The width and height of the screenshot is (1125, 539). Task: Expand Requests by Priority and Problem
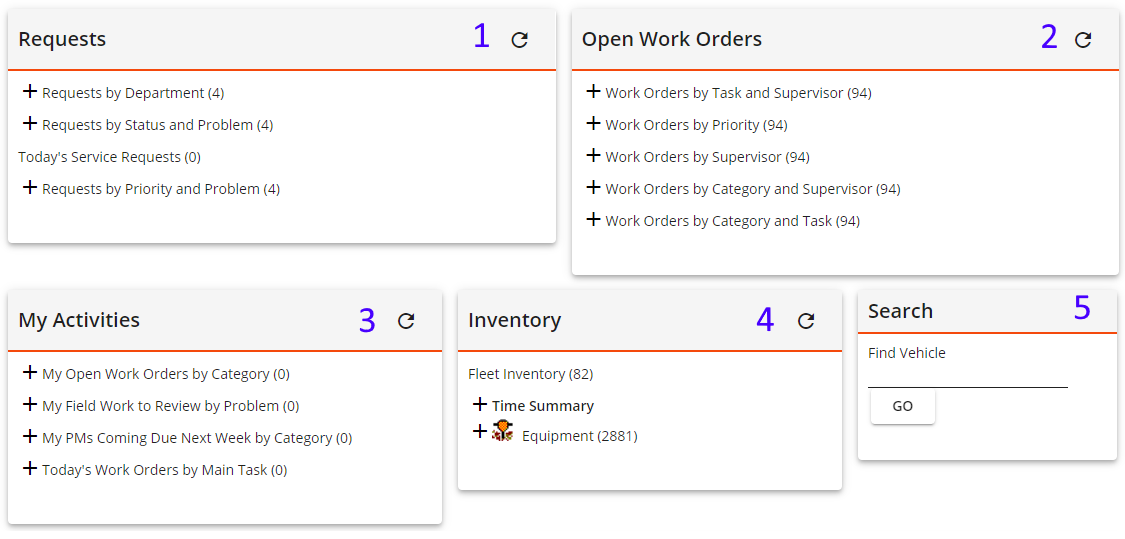point(30,188)
